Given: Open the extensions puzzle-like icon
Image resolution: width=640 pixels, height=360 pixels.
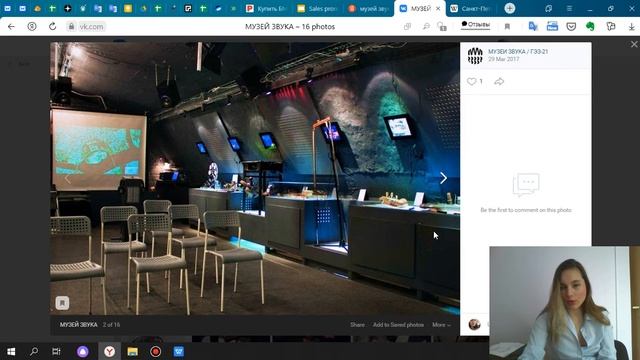Looking at the screenshot, I should pos(611,27).
